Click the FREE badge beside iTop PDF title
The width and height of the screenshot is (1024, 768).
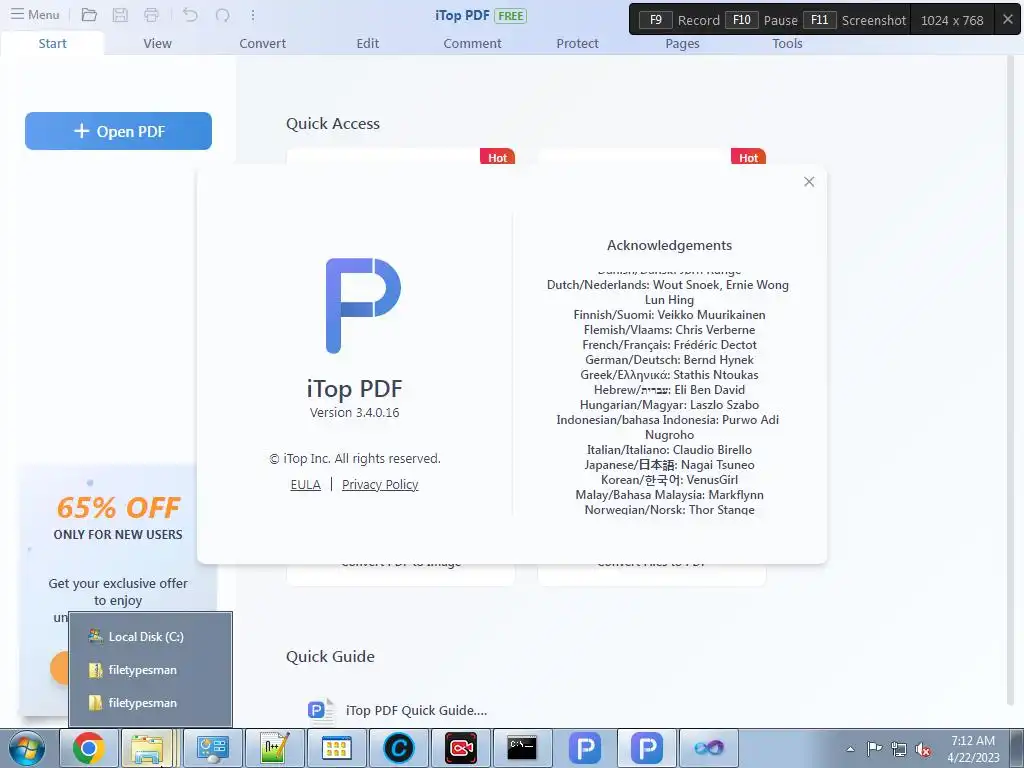[511, 16]
